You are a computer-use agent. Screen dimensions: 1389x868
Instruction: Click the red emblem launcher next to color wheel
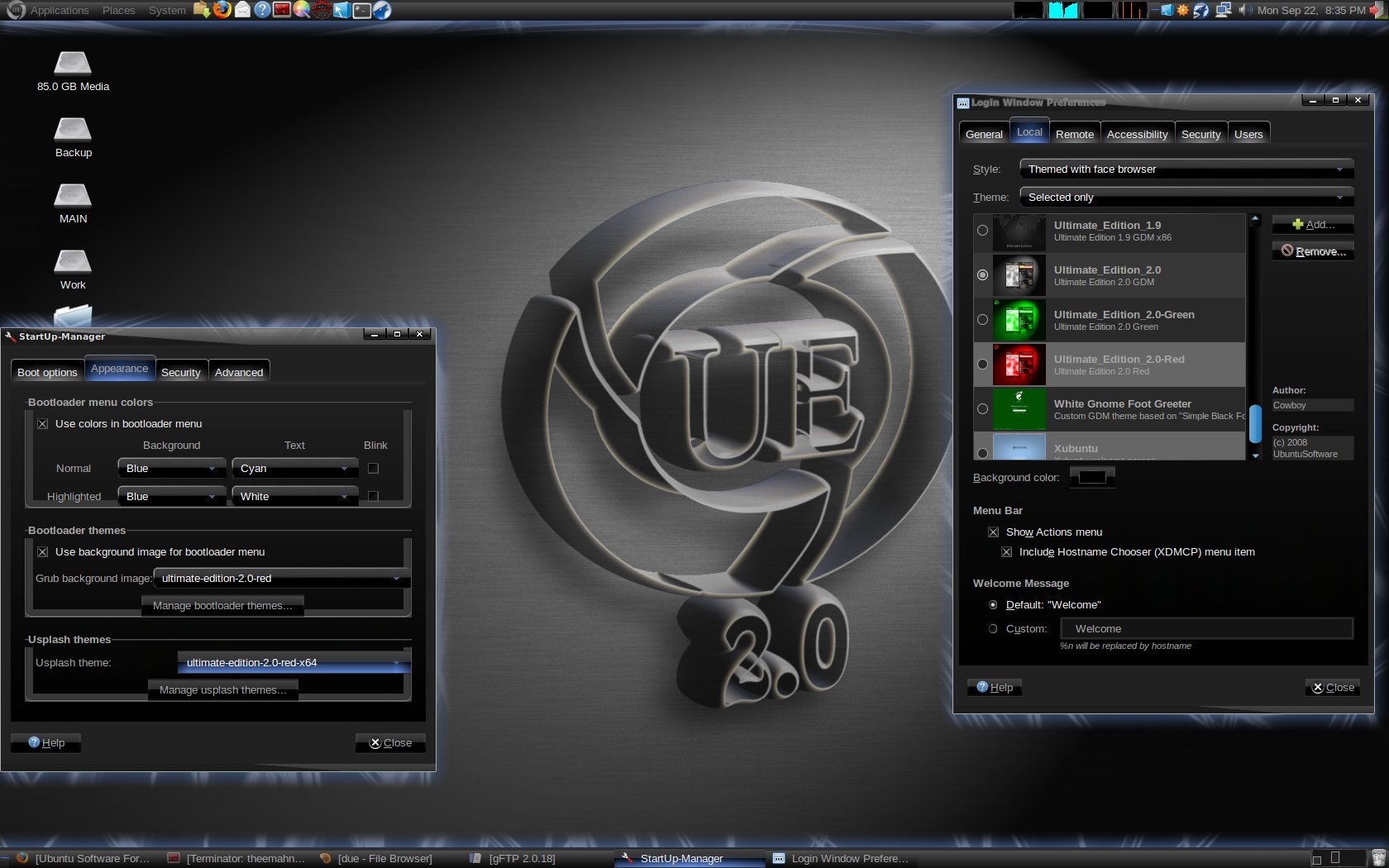(x=322, y=10)
